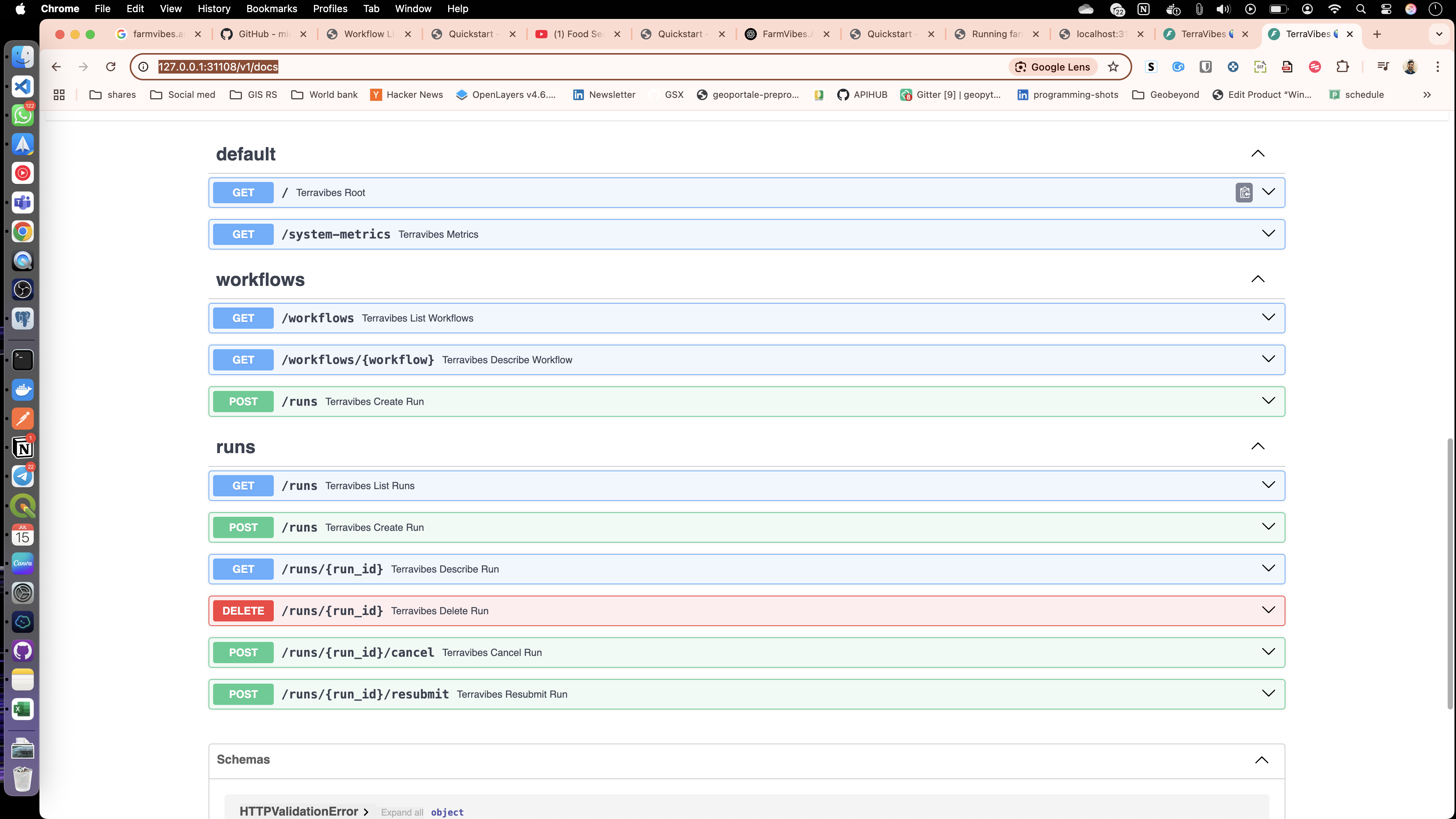This screenshot has width=1456, height=819.
Task: Open POST /runs/{run_id}/resubmit endpoint
Action: click(747, 694)
